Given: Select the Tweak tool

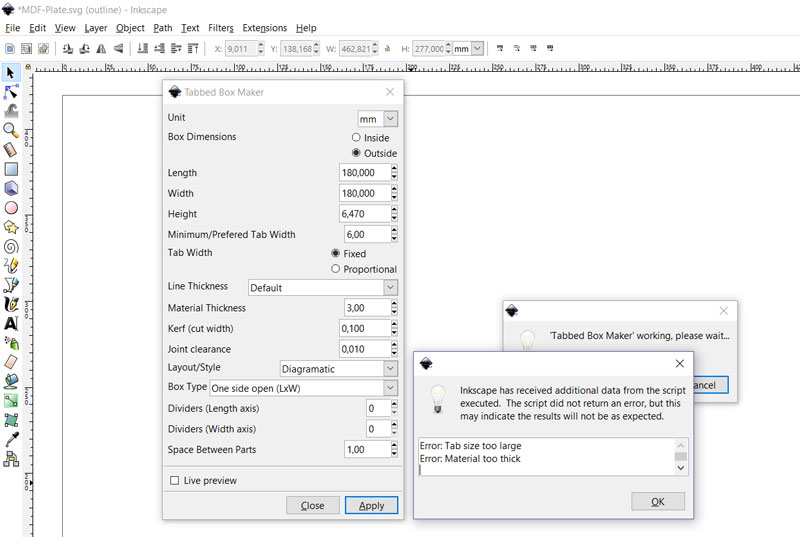Looking at the screenshot, I should point(11,111).
